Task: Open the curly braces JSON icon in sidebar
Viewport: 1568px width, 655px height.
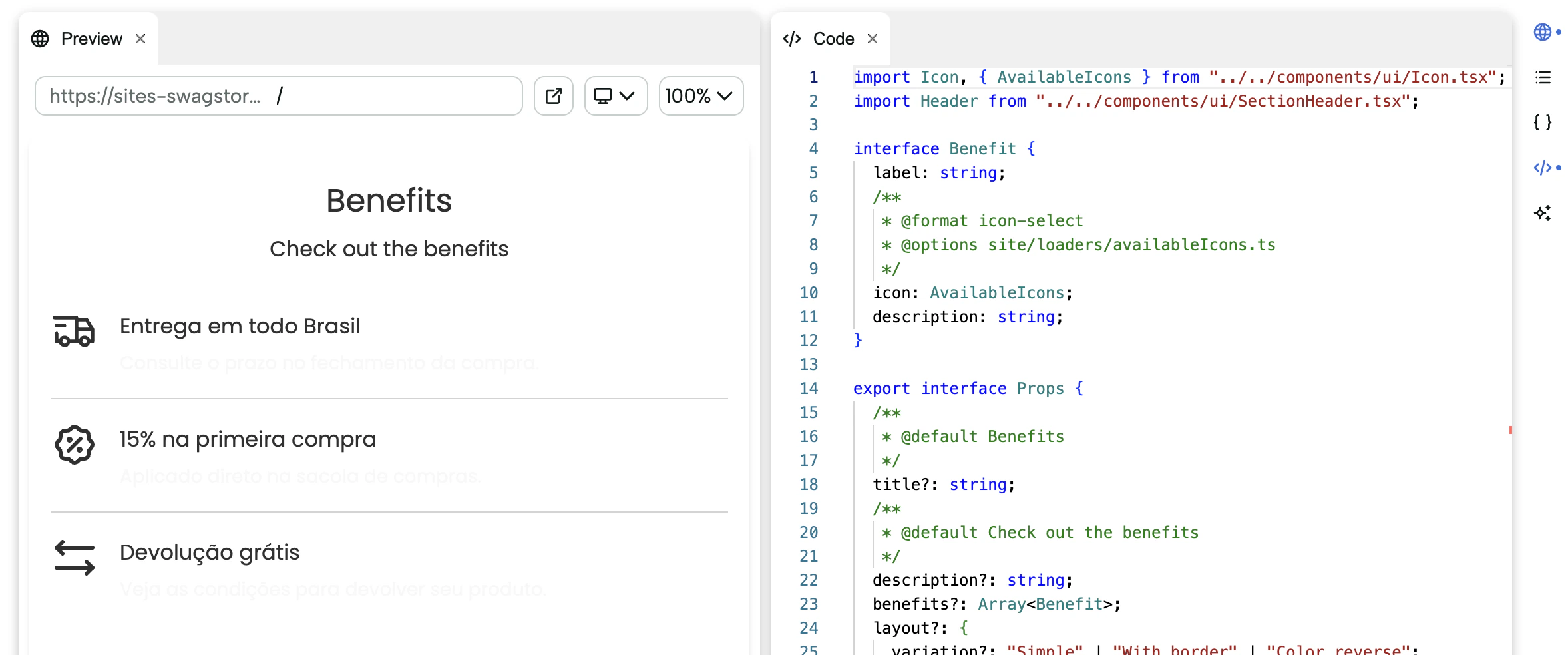Action: [1542, 122]
